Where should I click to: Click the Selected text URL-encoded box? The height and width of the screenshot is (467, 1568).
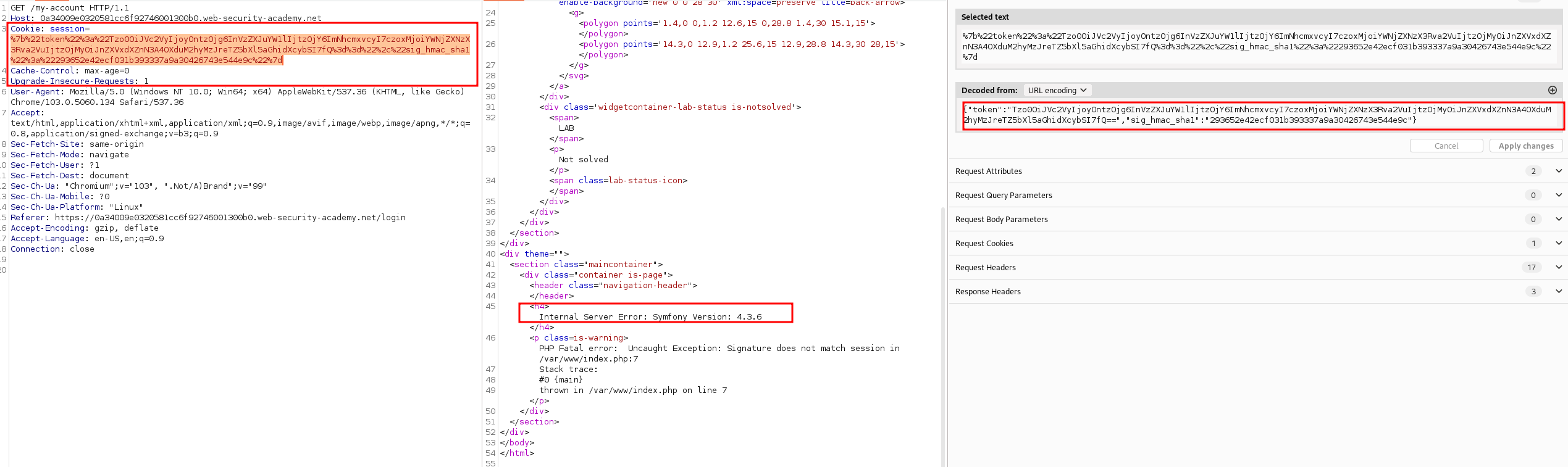tap(1257, 46)
